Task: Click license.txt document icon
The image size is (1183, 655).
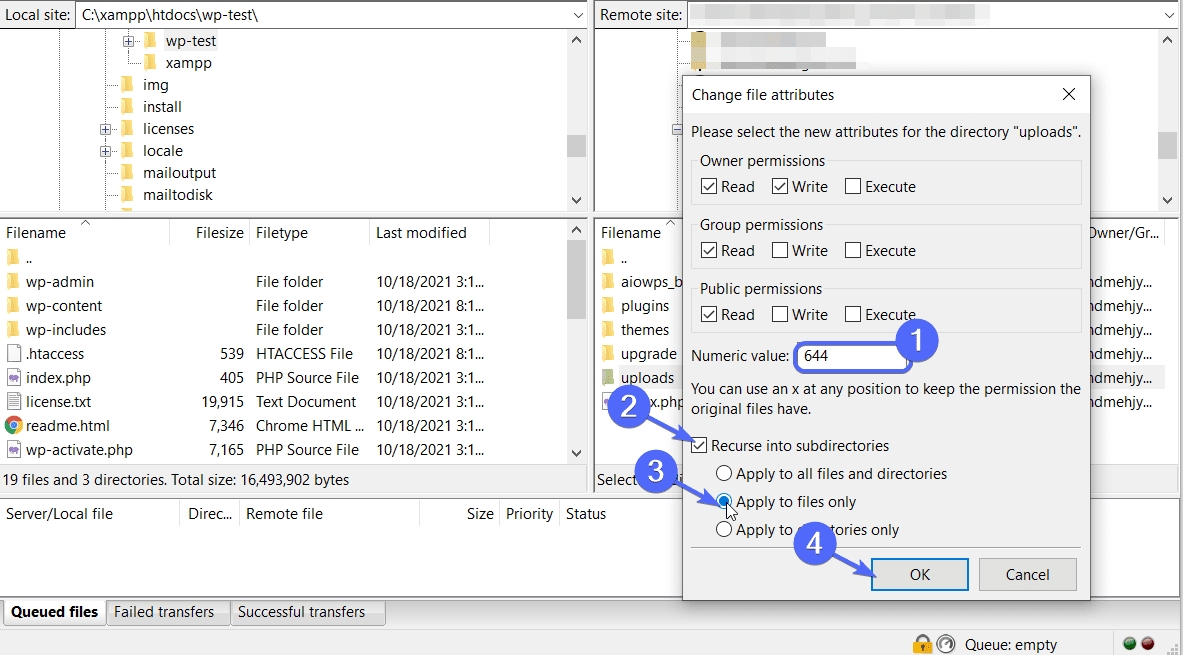Action: pyautogui.click(x=13, y=401)
